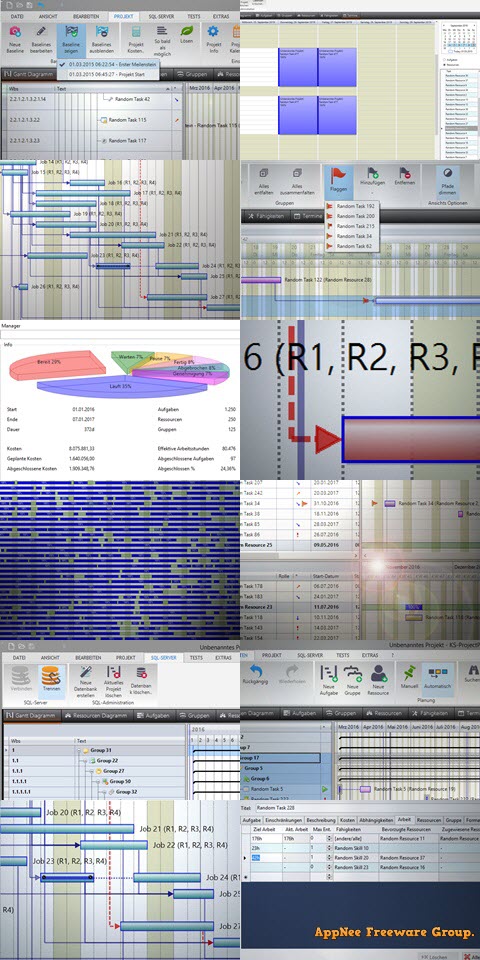480x960 pixels.
Task: Open the Projekt Info gear icon
Action: click(213, 31)
